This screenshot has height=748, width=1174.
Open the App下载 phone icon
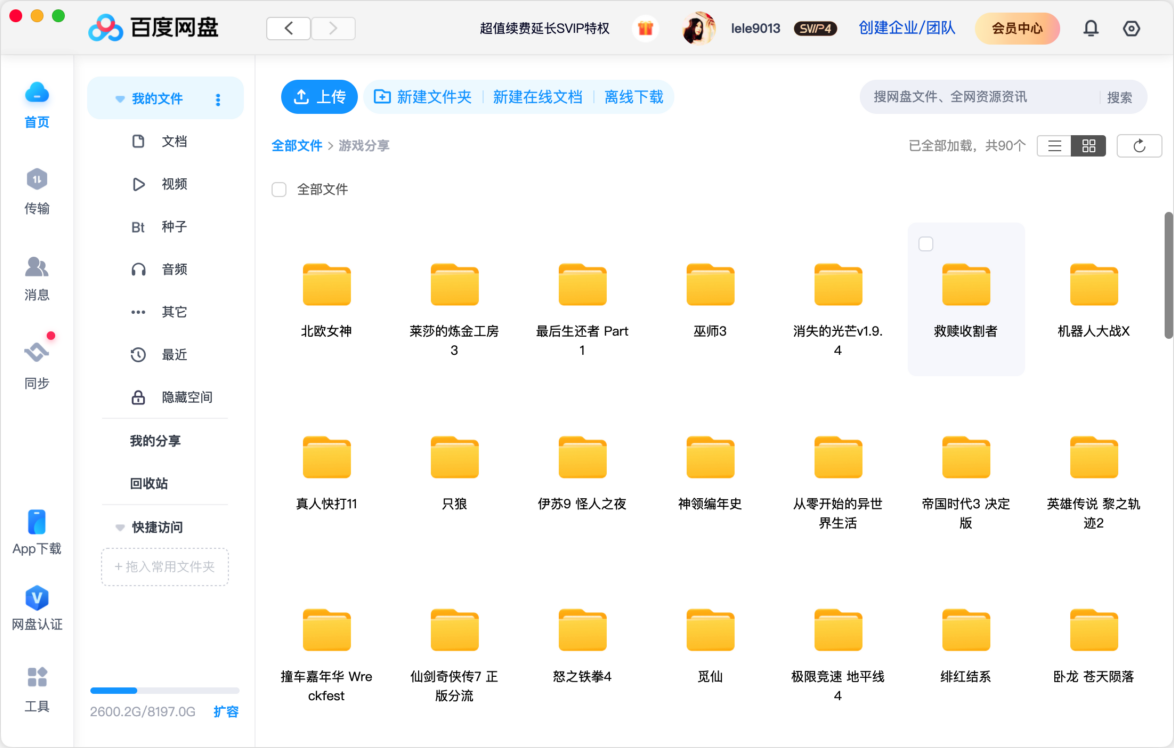point(37,522)
